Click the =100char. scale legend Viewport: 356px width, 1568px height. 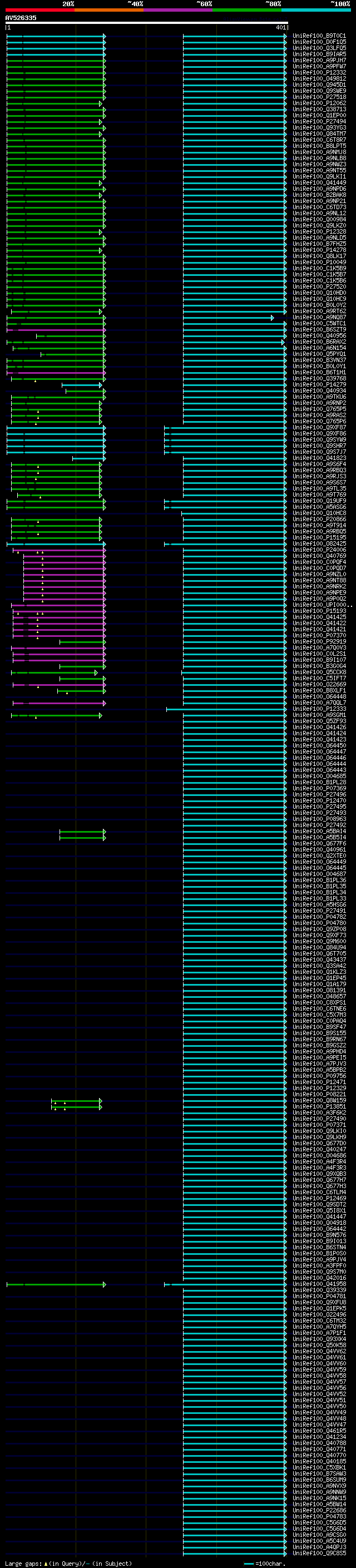[264, 1563]
